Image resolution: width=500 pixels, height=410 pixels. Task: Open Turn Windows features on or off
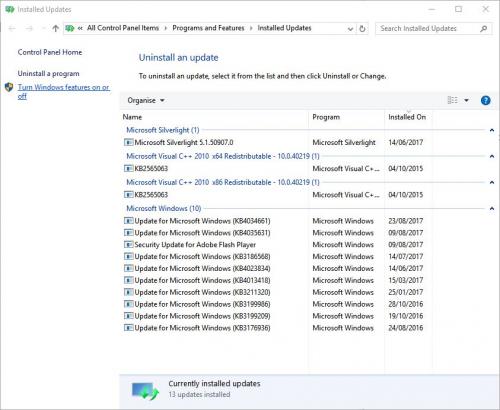[63, 92]
